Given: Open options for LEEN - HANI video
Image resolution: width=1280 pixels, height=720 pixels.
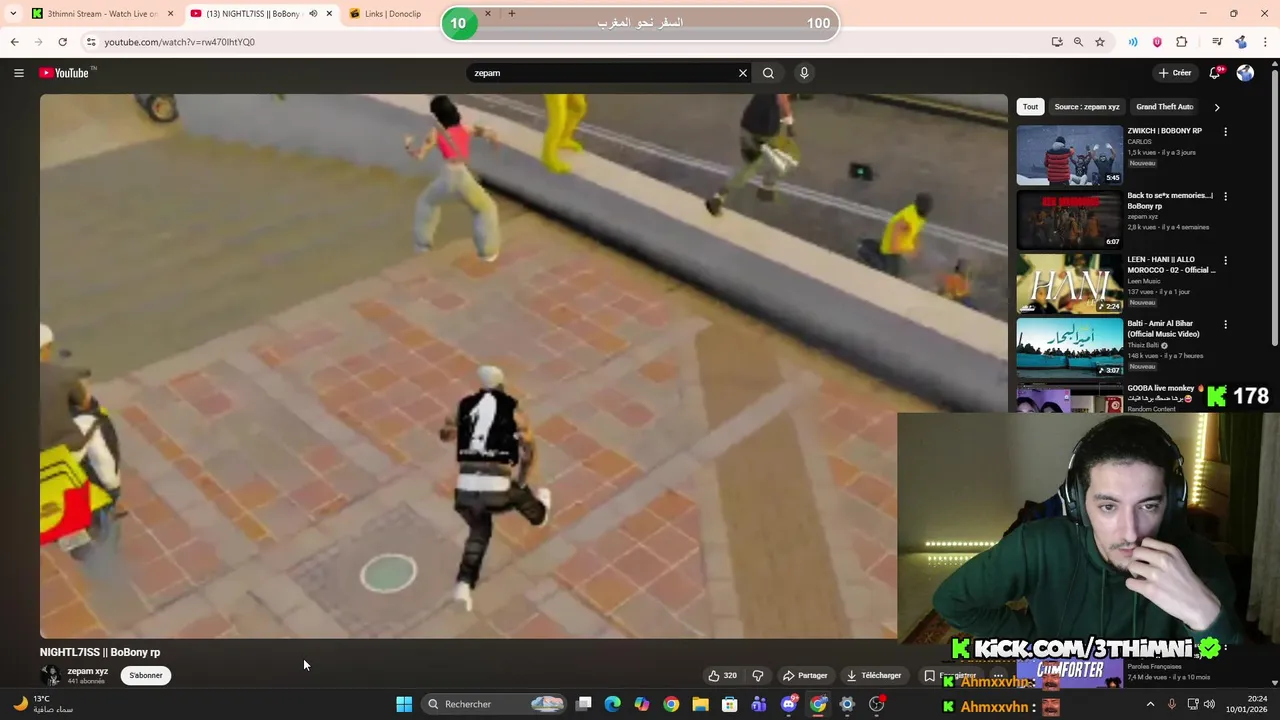Looking at the screenshot, I should (1226, 260).
